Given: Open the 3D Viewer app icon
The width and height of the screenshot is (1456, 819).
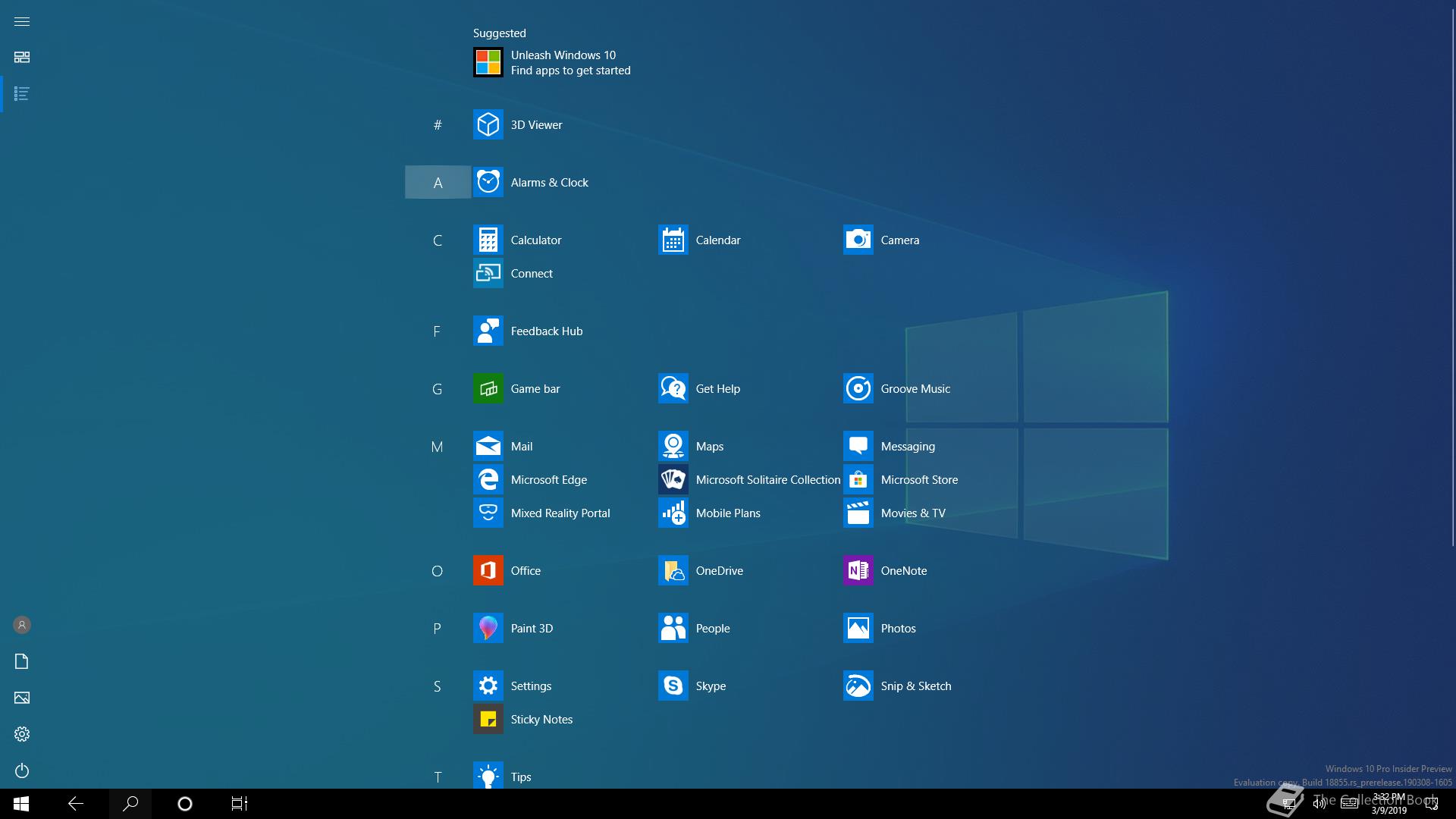Looking at the screenshot, I should [488, 124].
